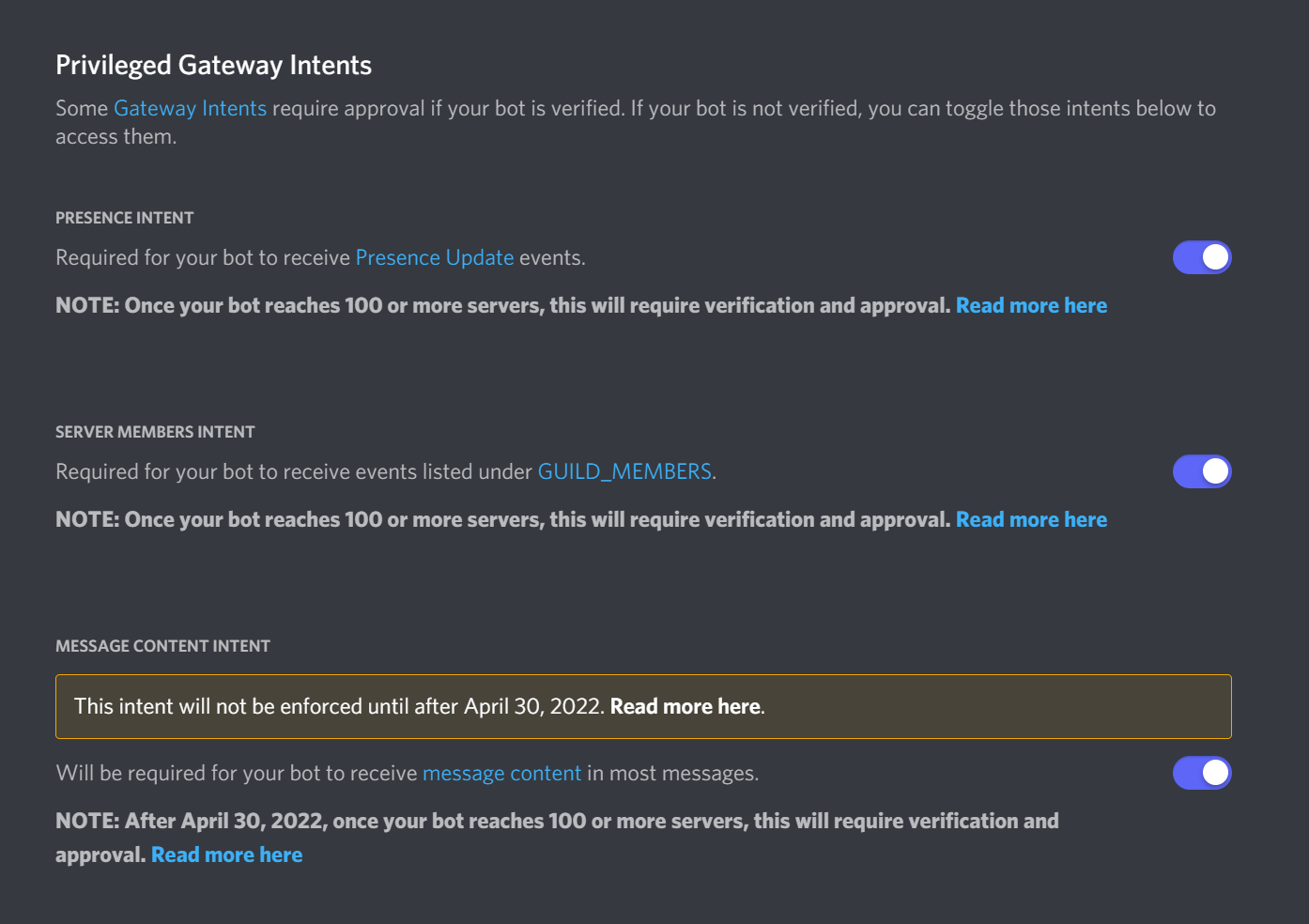Open the Gateway Intents link

[190, 108]
